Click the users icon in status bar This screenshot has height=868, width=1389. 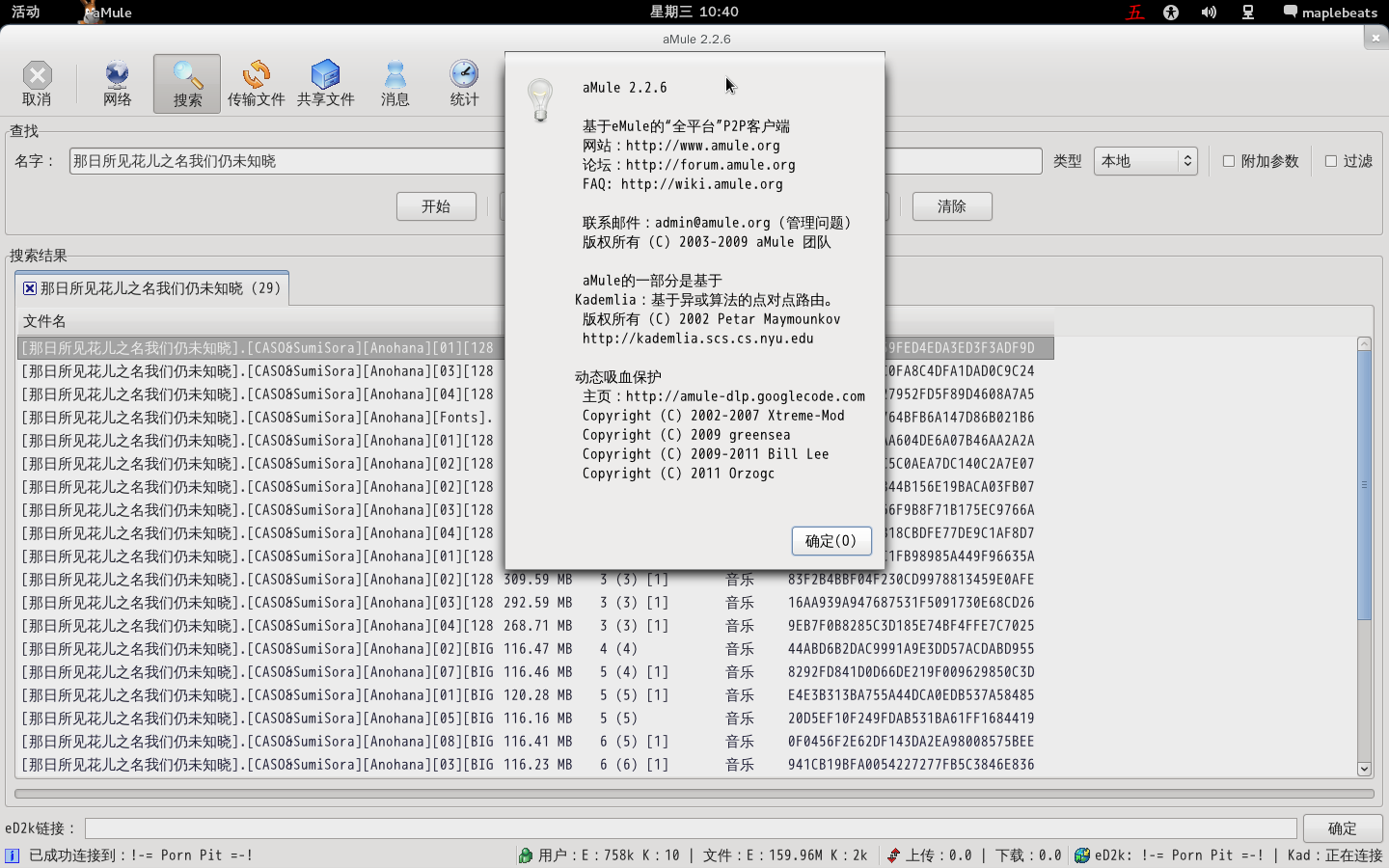point(526,855)
